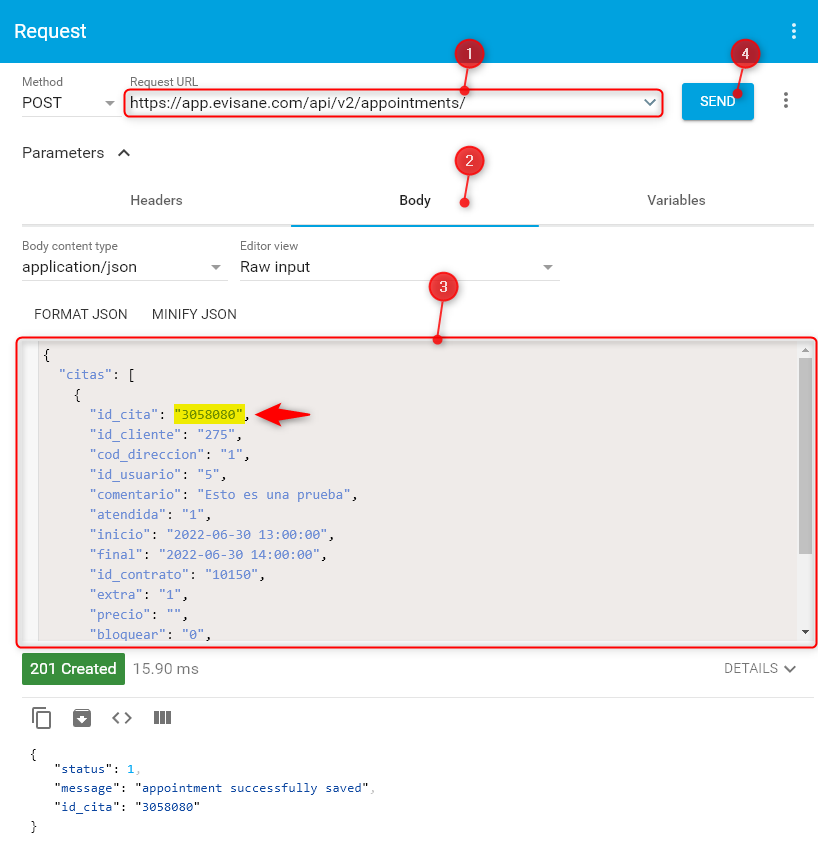Click FORMAT JSON button

[x=81, y=314]
